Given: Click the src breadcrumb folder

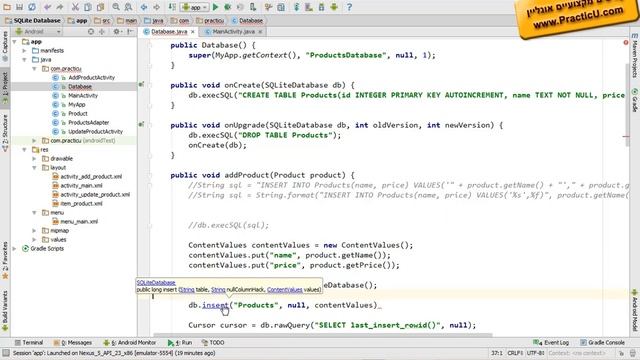Looking at the screenshot, I should pos(102,20).
